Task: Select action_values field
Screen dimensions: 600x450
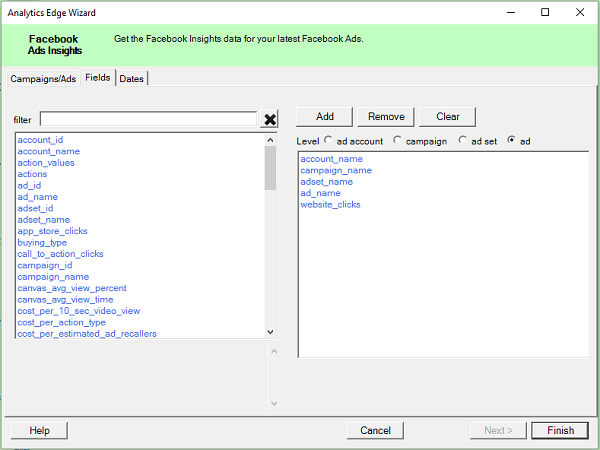Action: 46,163
